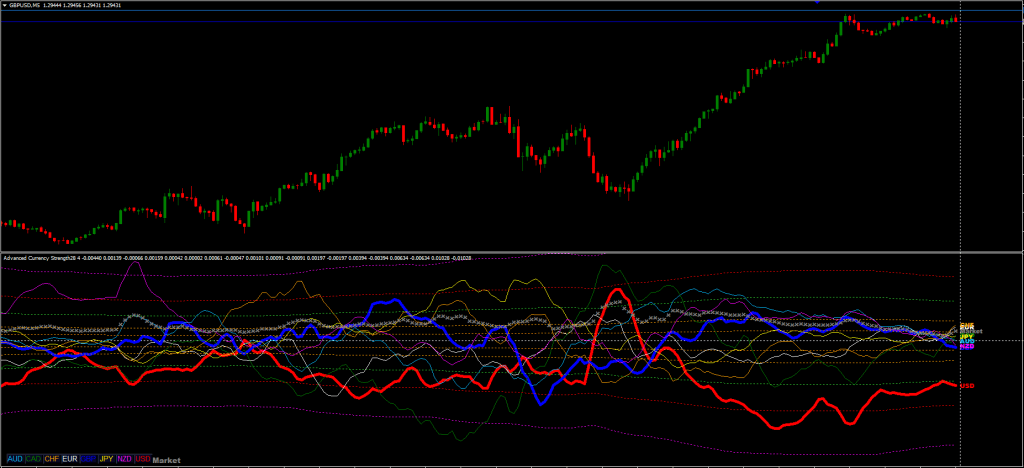Click the red USD label at line end
Viewport: 1024px width, 468px height.
[967, 386]
